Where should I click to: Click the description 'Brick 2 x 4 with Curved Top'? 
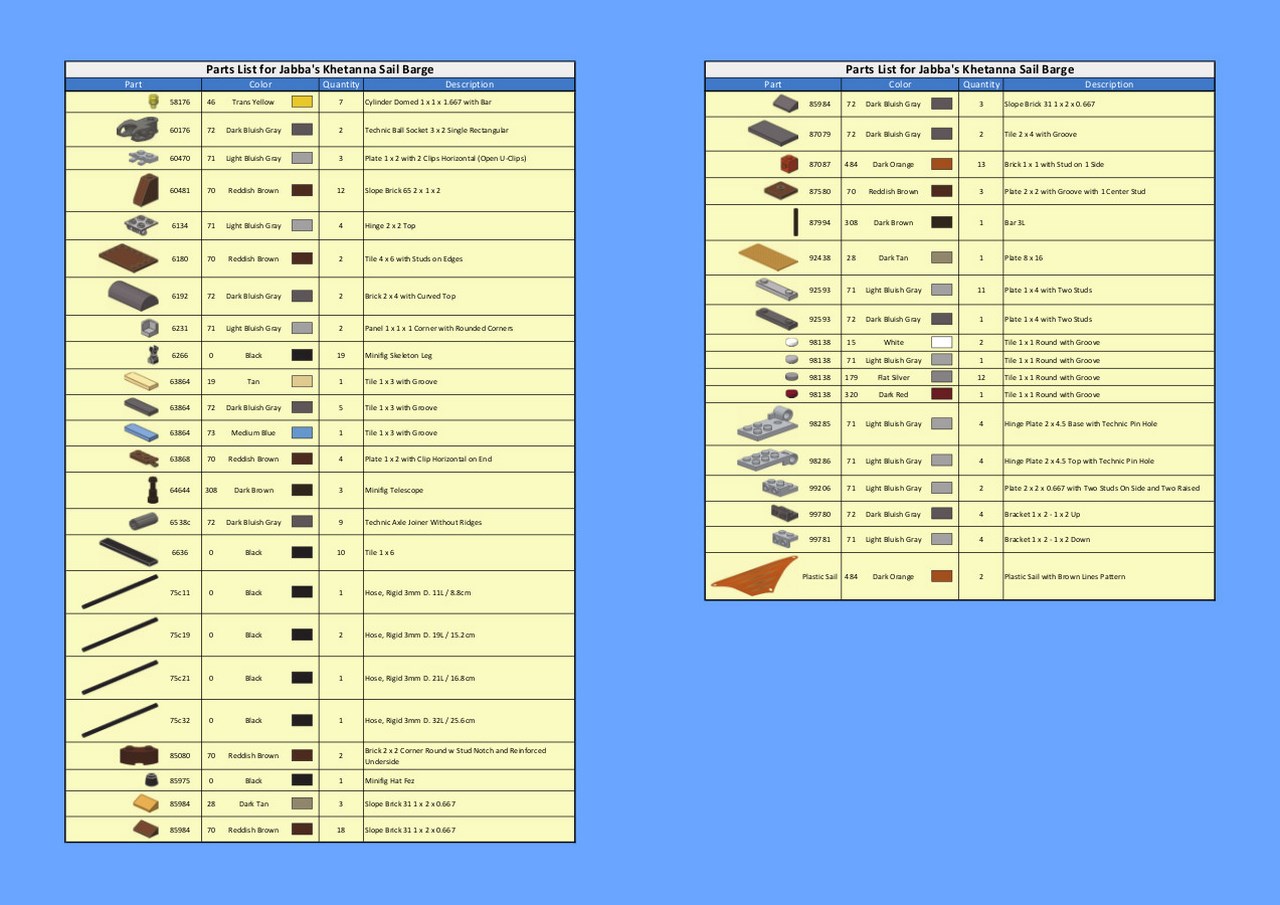pos(410,296)
